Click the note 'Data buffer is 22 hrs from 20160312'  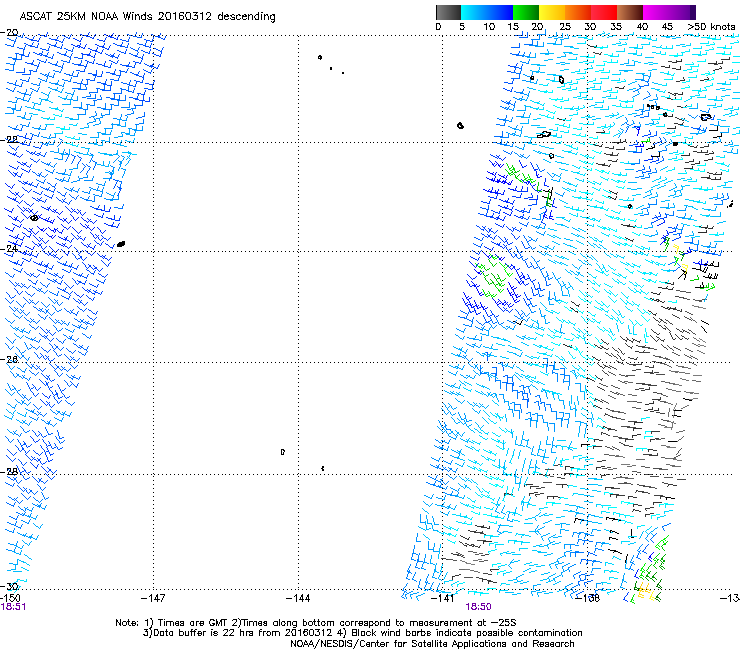[x=241, y=633]
